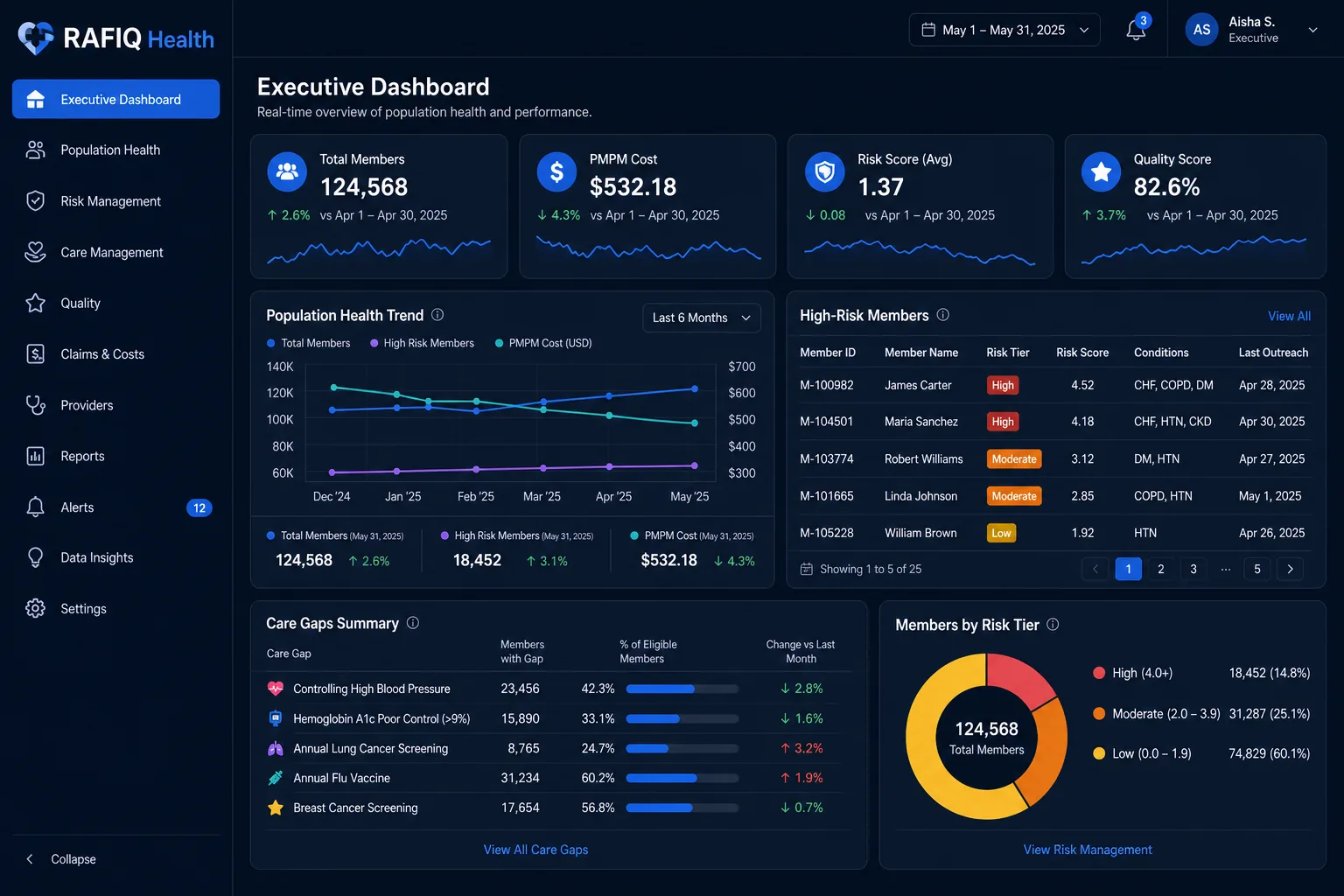Screen dimensions: 1344x896
Task: Click member ID M-104501
Action: [x=826, y=422]
